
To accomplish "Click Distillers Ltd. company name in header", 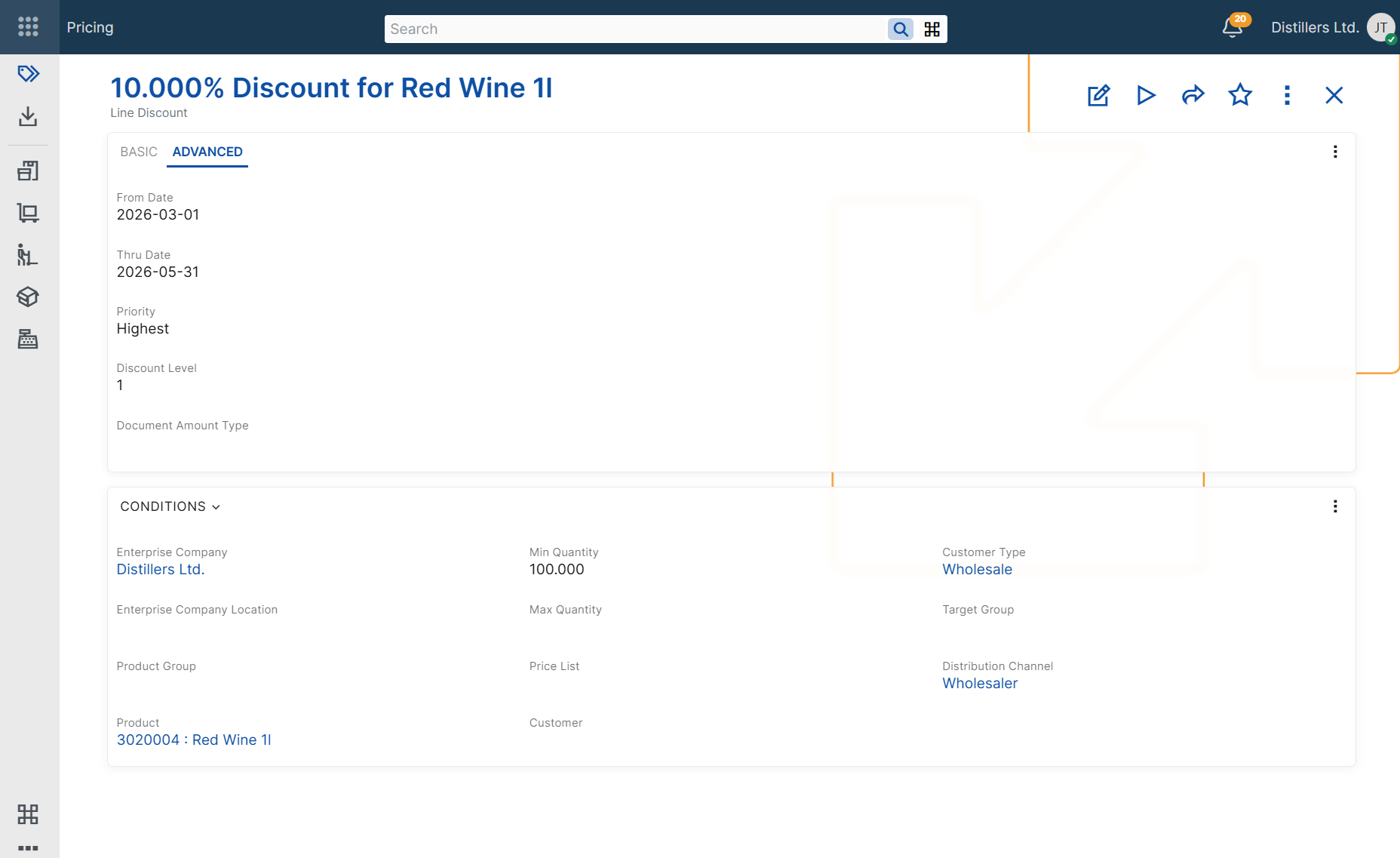I will tap(1315, 28).
